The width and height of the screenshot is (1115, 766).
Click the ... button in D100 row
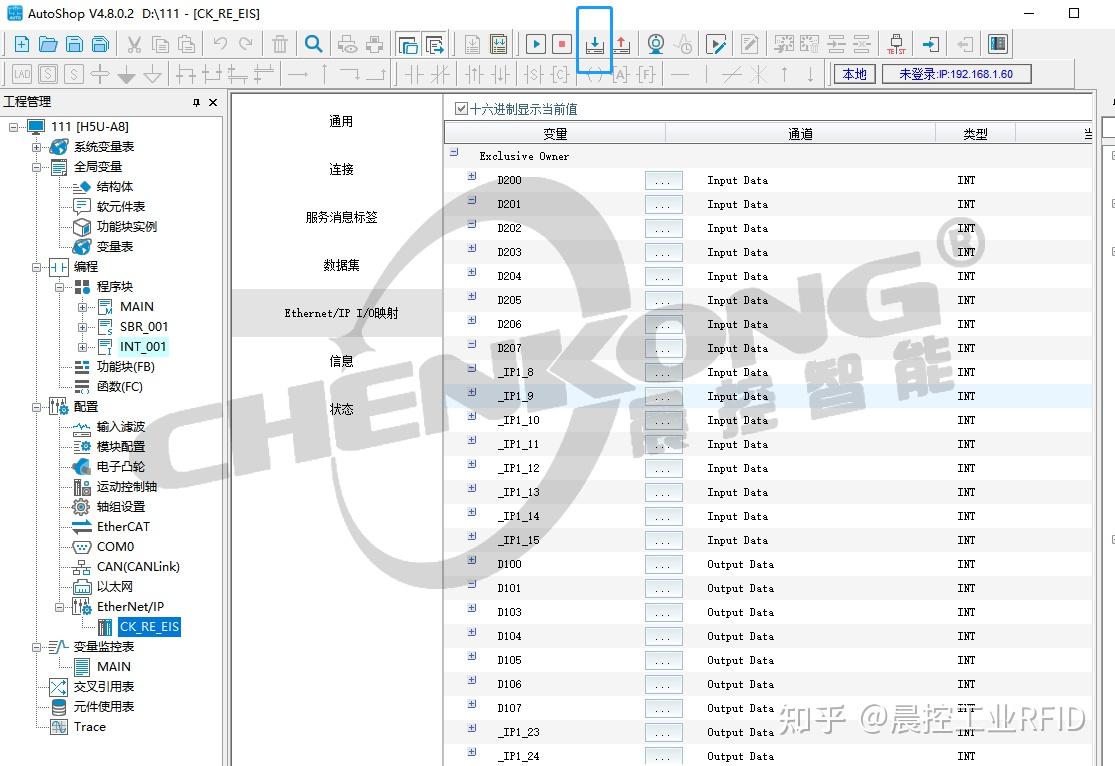[663, 565]
